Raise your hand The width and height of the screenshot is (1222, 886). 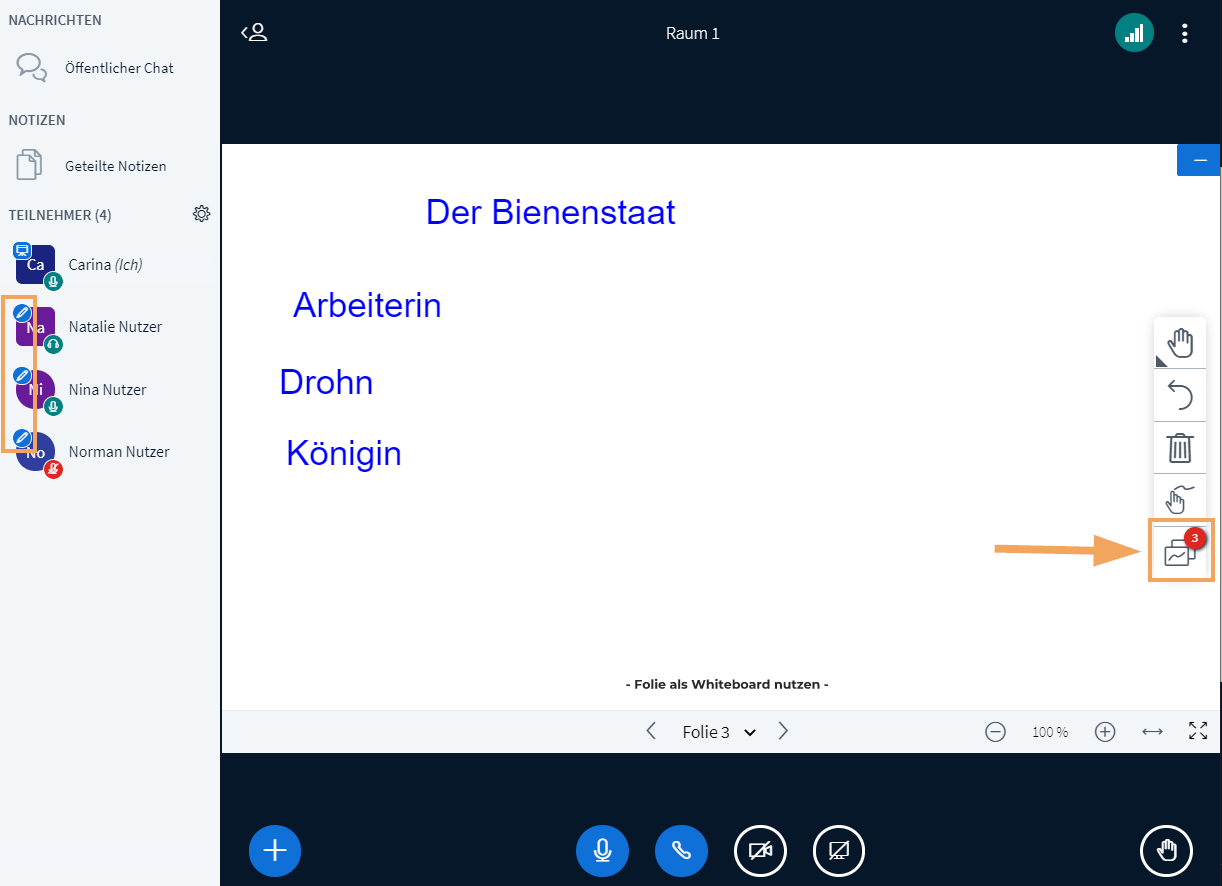coord(1166,851)
